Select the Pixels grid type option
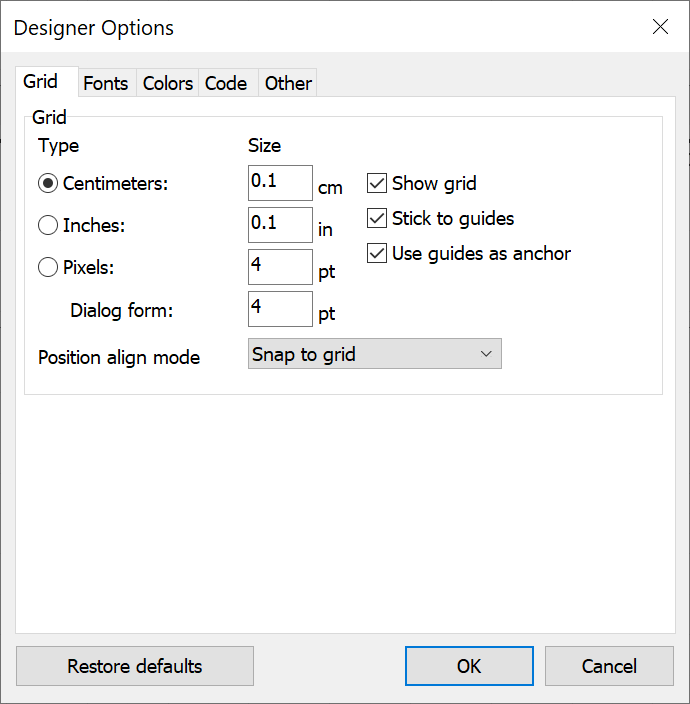Screen dimensions: 690x704 tap(48, 268)
